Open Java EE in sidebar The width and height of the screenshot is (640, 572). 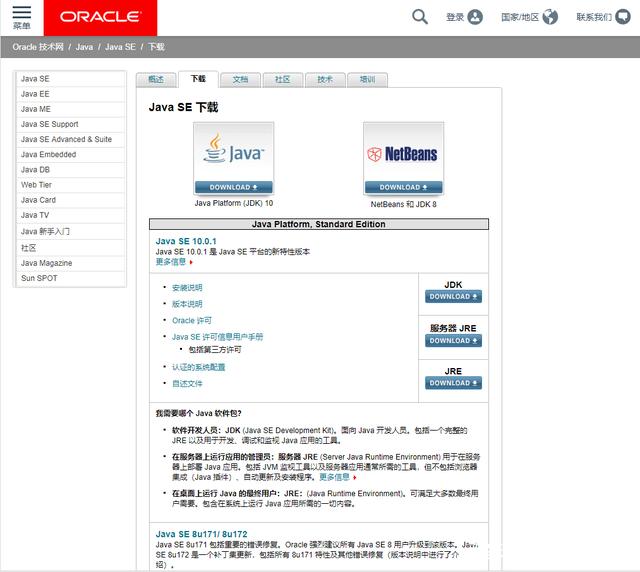pyautogui.click(x=70, y=94)
